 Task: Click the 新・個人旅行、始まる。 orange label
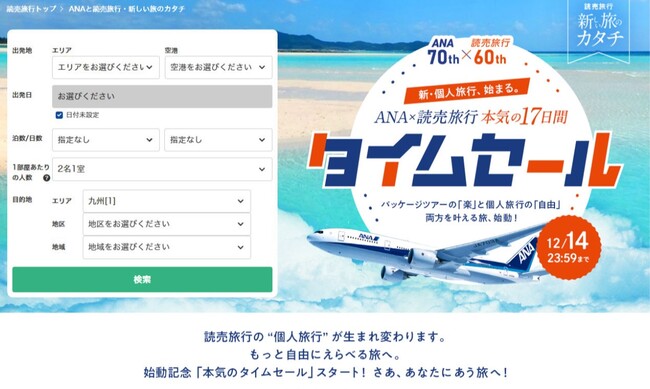coord(467,91)
